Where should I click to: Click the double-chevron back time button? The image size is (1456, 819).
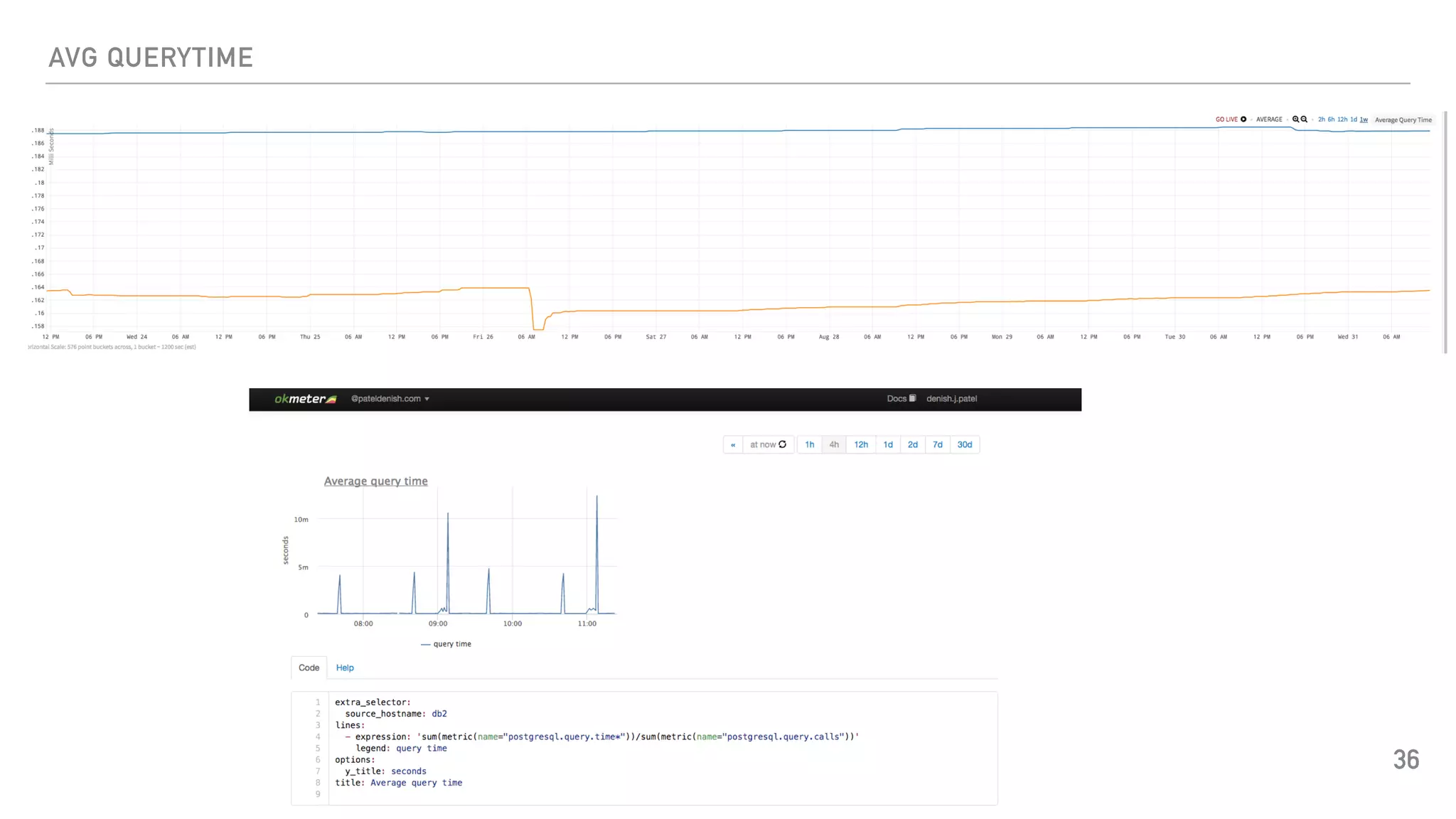[x=733, y=444]
